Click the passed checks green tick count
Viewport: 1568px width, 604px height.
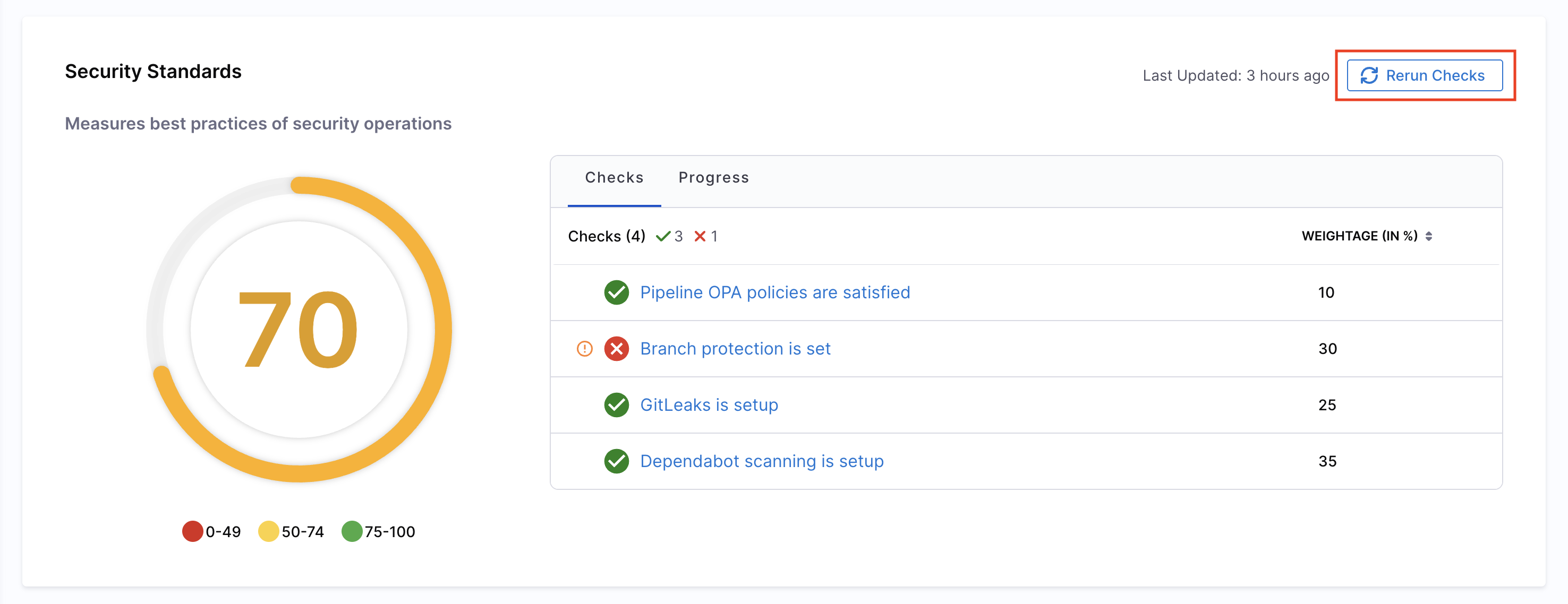pyautogui.click(x=669, y=236)
